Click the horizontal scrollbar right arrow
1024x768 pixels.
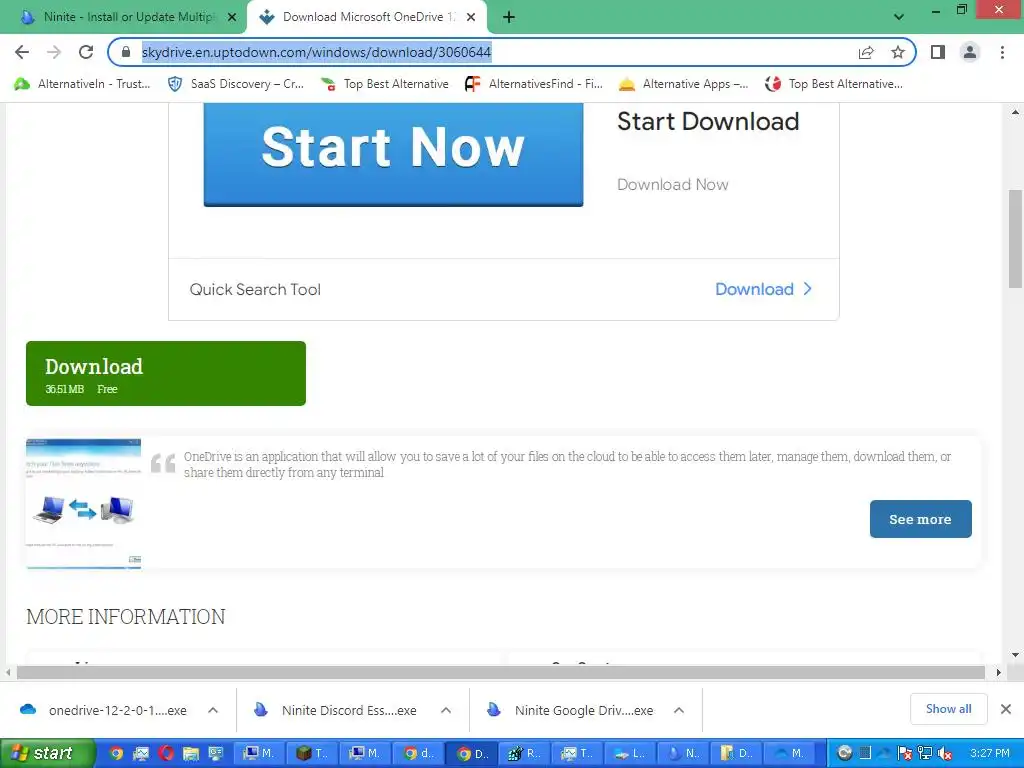click(998, 672)
